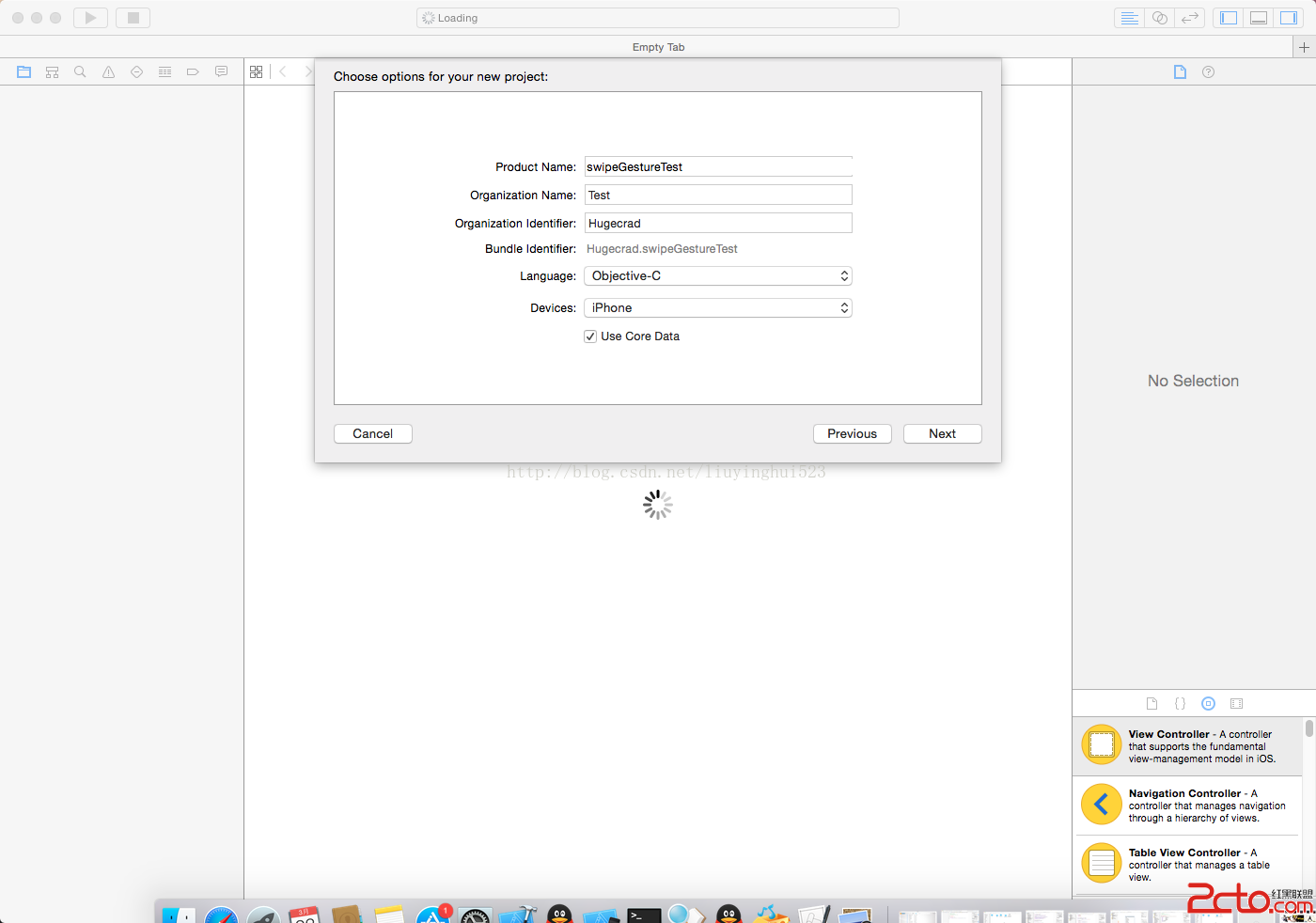This screenshot has width=1316, height=923.
Task: Show the Code Snippet library
Action: (x=1181, y=703)
